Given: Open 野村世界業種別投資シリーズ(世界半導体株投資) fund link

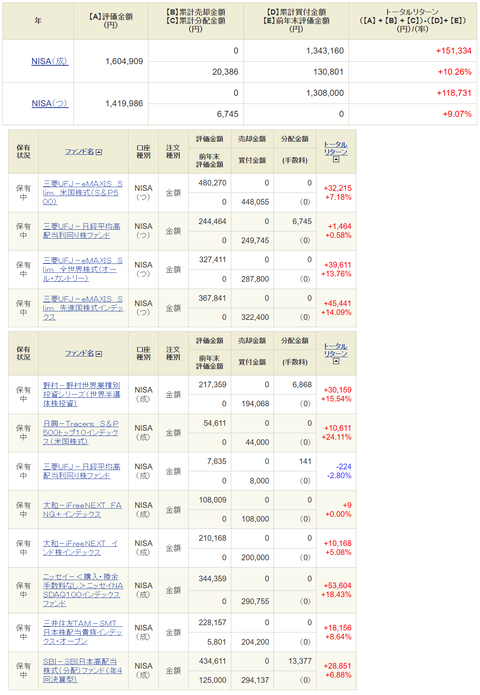Looking at the screenshot, I should point(82,394).
